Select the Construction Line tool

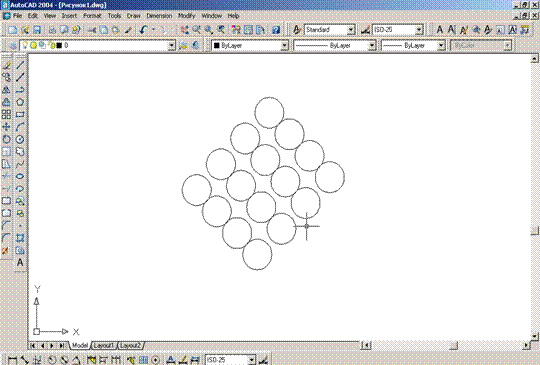20,78
